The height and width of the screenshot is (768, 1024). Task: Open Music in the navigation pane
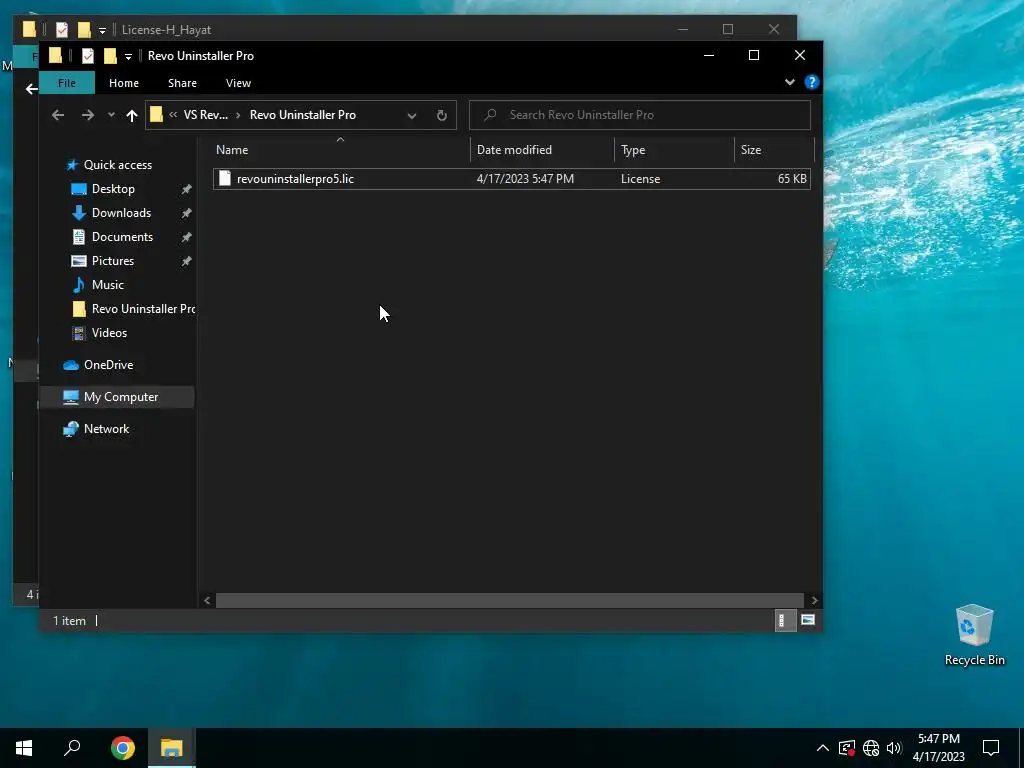tap(108, 285)
